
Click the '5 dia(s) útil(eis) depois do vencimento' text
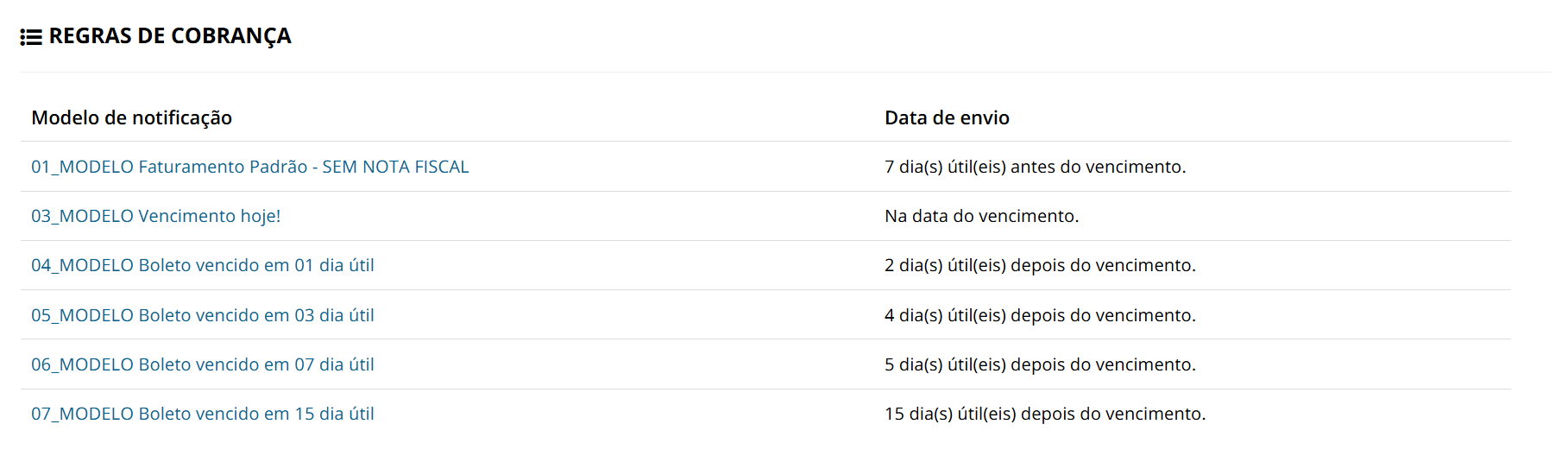(x=1040, y=364)
